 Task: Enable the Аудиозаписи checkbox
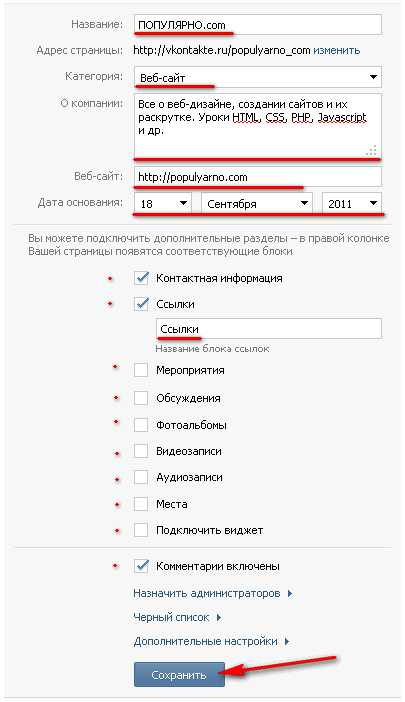tap(141, 477)
